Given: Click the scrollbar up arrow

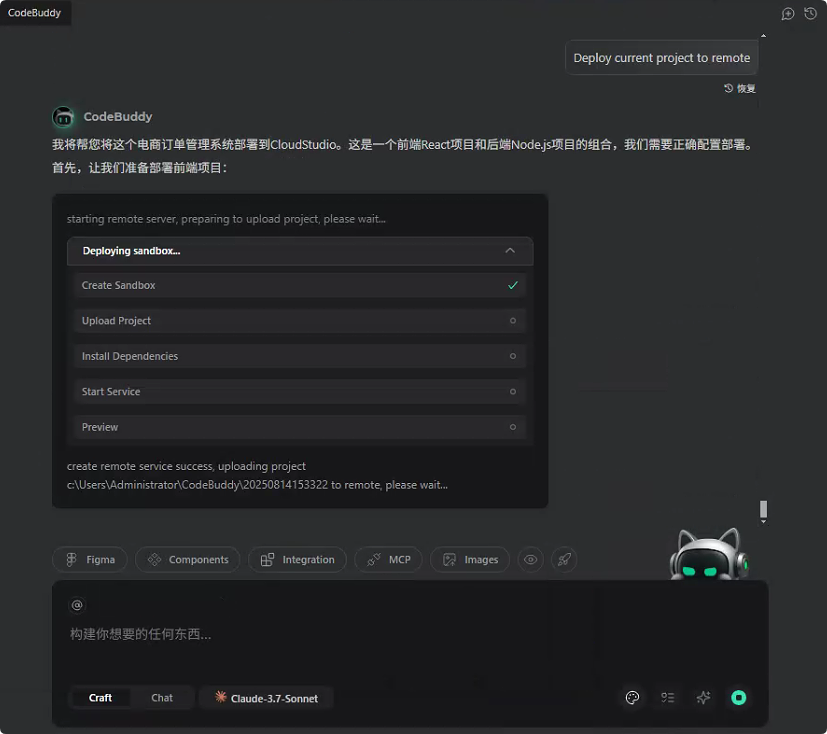Looking at the screenshot, I should pos(763,36).
